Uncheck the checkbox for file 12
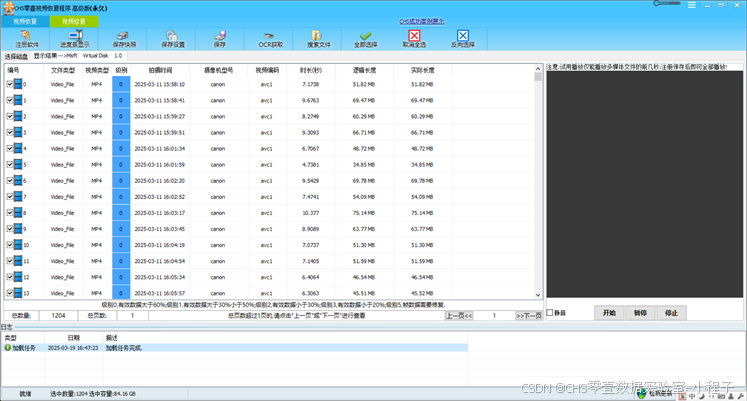 (10, 277)
